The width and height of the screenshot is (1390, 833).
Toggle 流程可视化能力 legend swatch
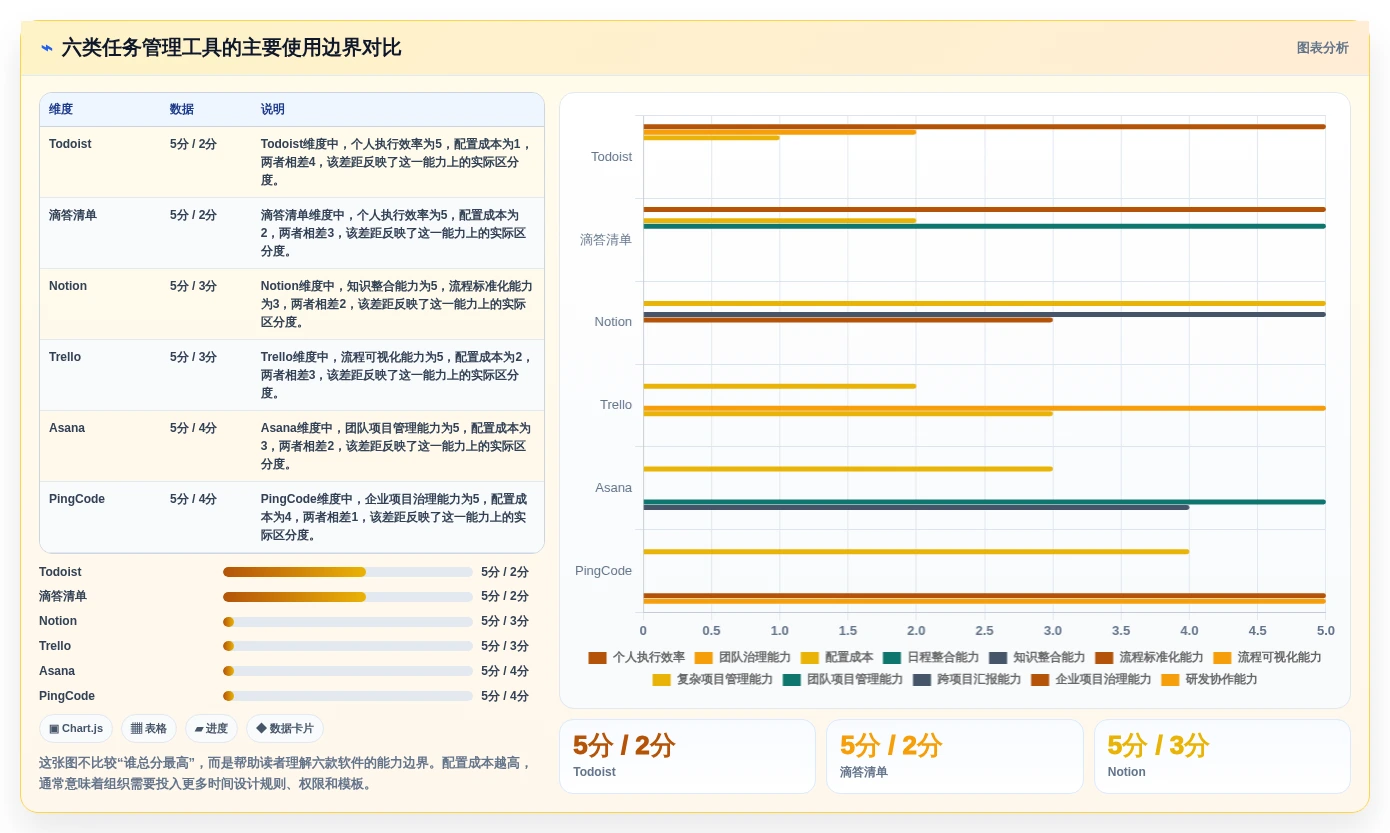tap(1222, 658)
